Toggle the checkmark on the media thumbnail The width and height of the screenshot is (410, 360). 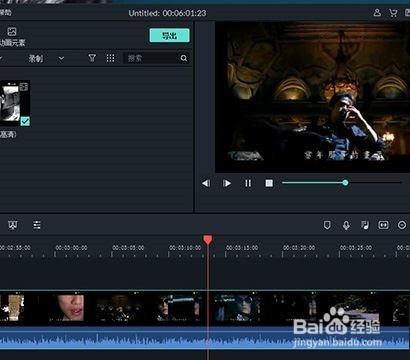(25, 121)
